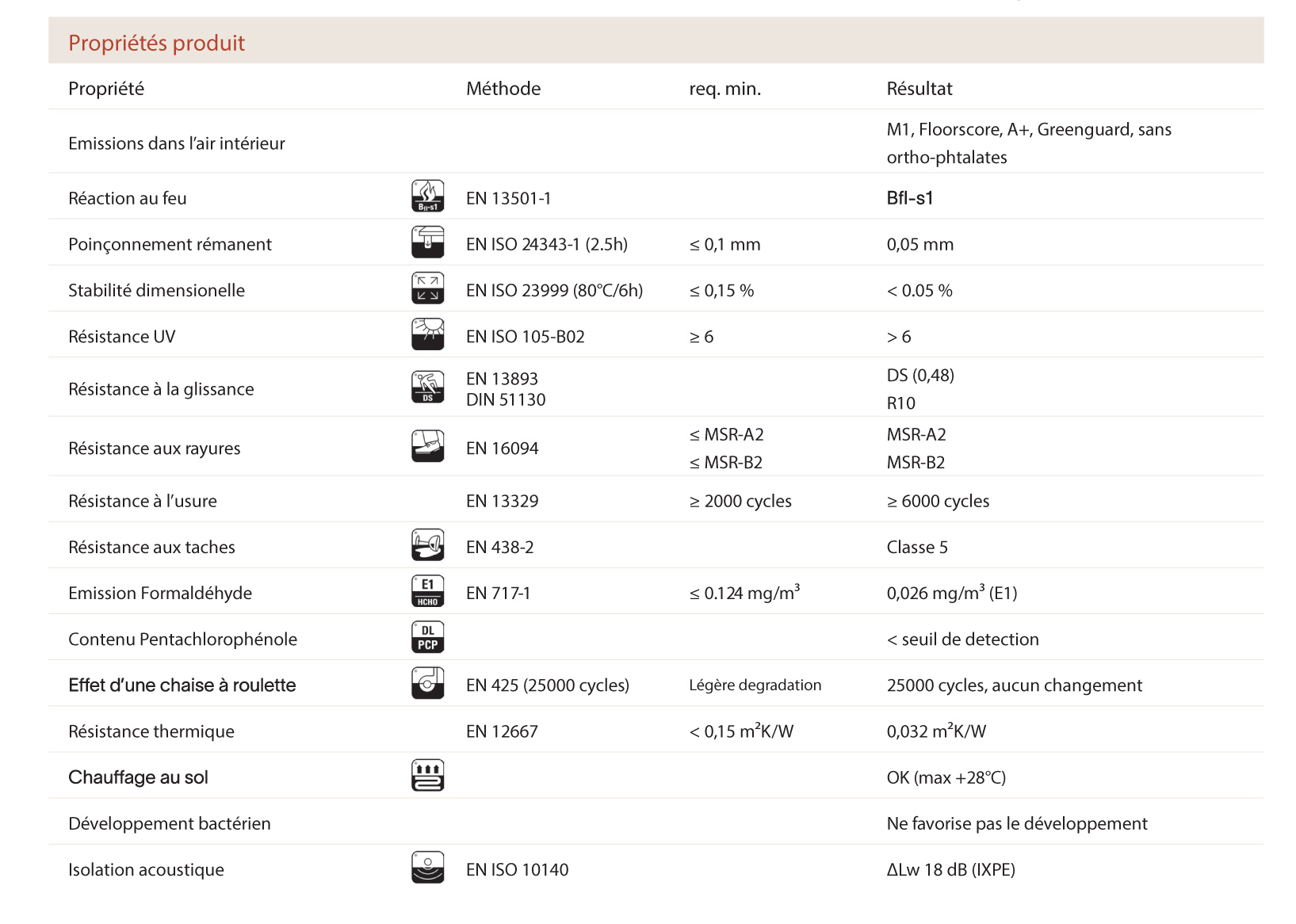Click the ≥ 6000 cycles result

938,502
